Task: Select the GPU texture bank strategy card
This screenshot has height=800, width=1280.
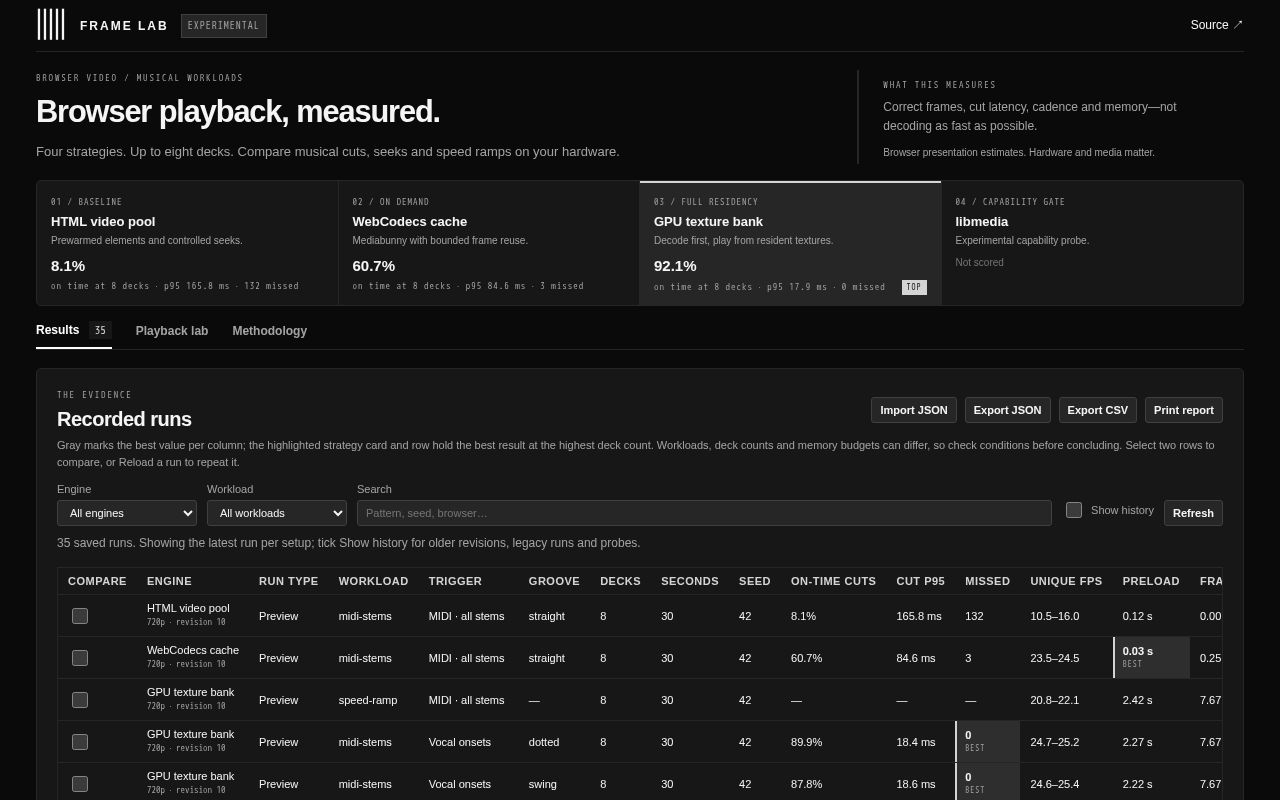Action: click(x=790, y=243)
